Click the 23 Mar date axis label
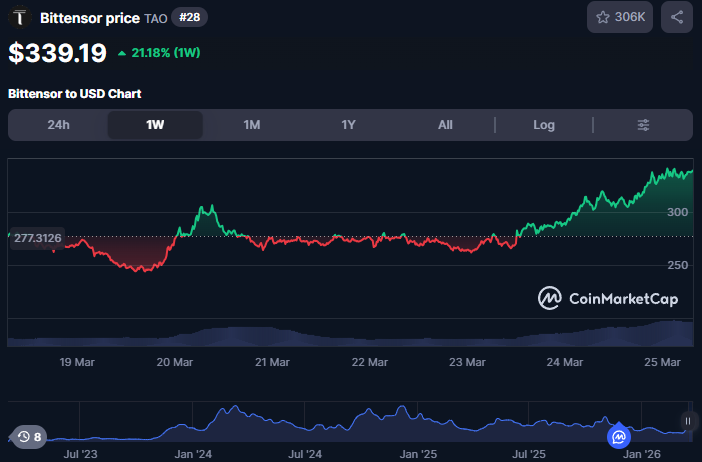 467,362
